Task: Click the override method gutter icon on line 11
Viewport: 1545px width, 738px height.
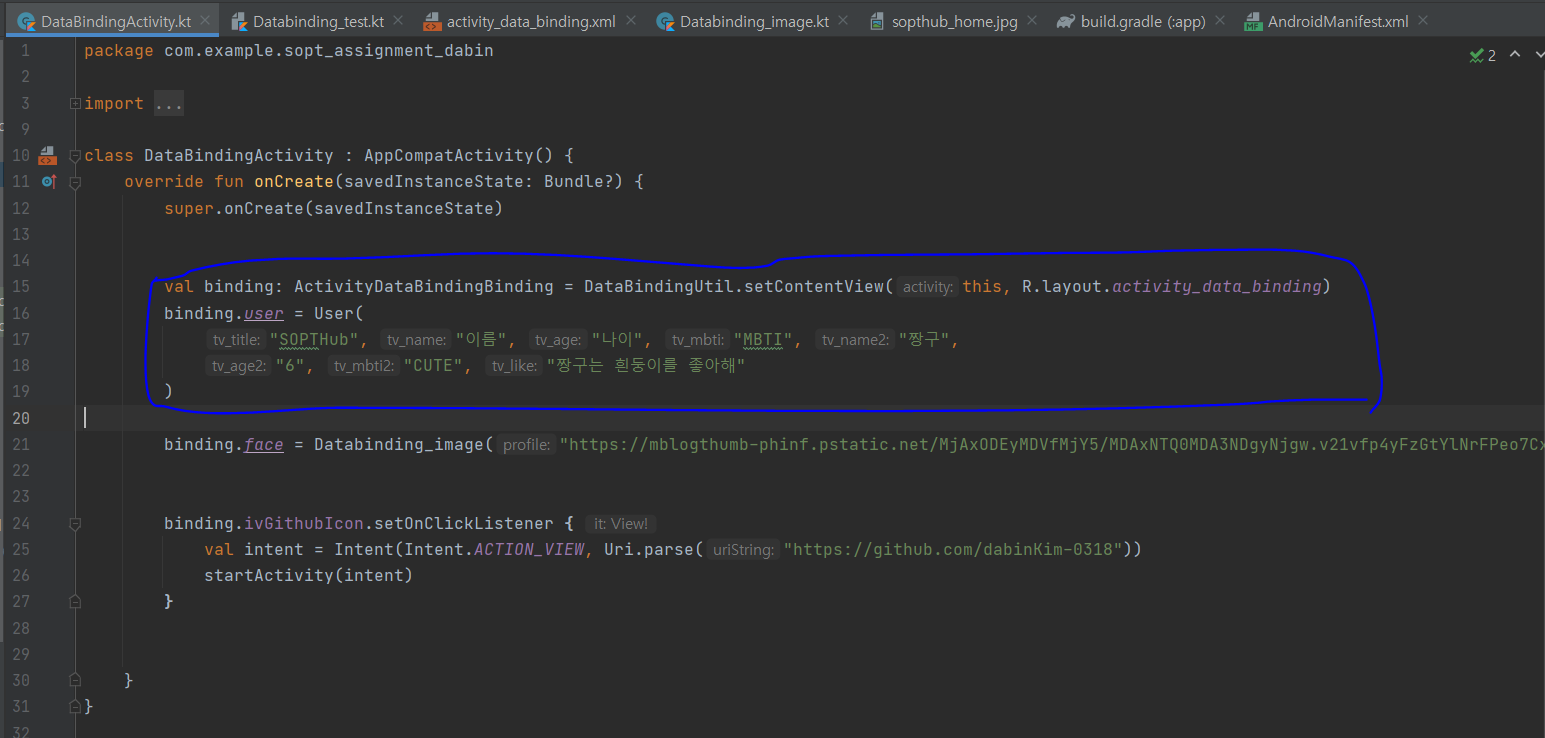Action: 48,182
